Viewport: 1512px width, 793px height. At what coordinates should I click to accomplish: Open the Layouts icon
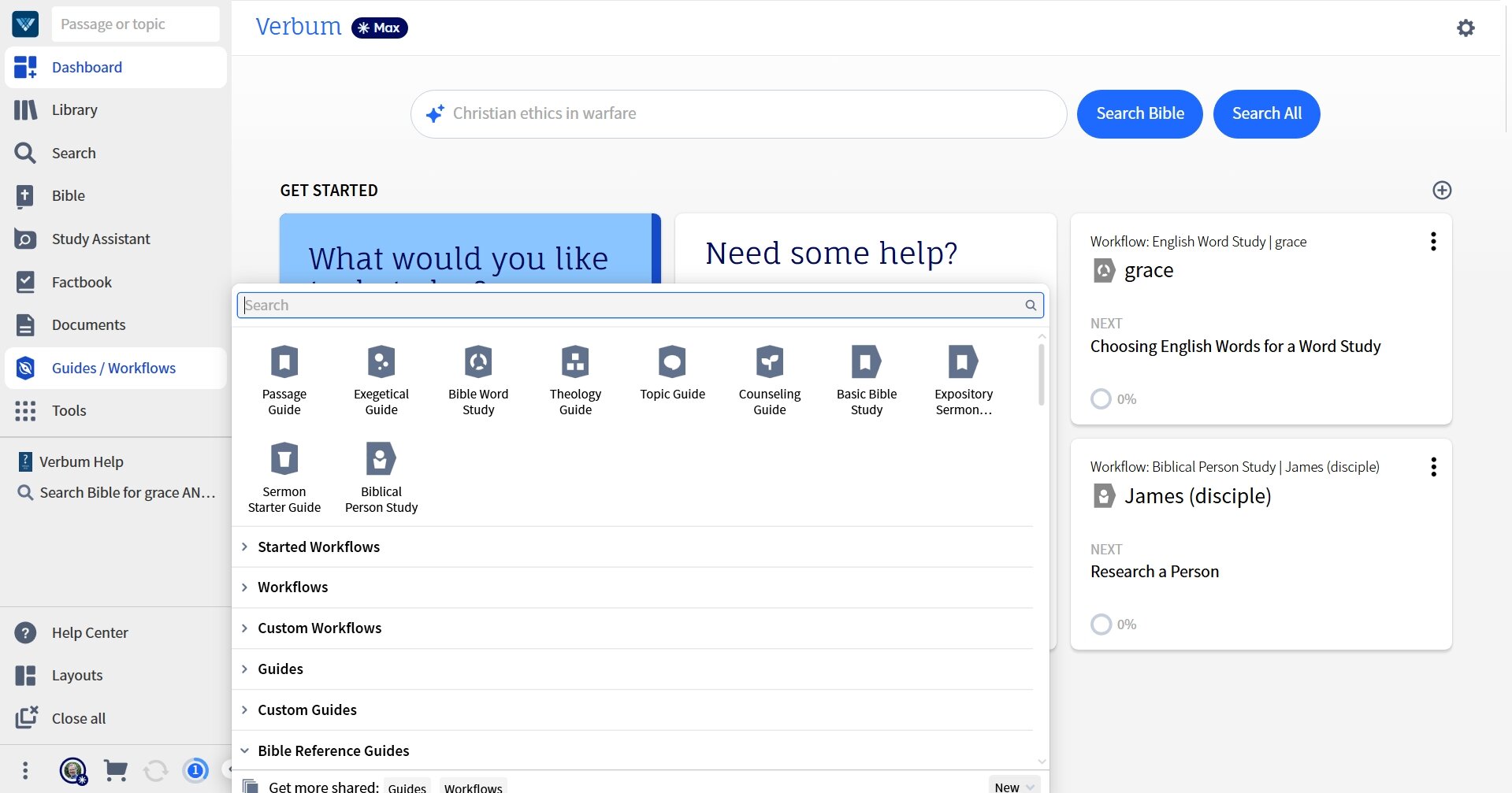pyautogui.click(x=25, y=676)
